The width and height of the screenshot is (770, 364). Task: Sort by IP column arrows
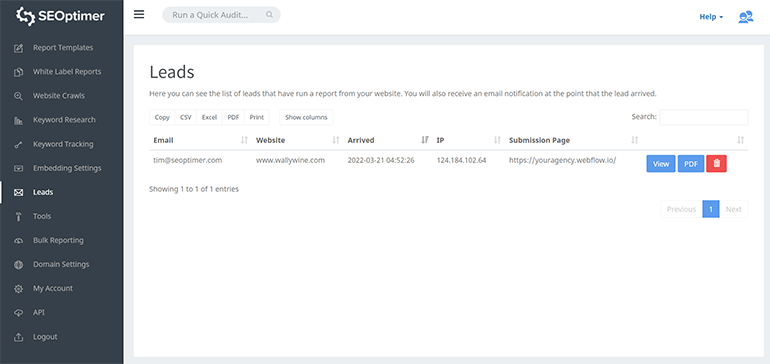point(497,140)
